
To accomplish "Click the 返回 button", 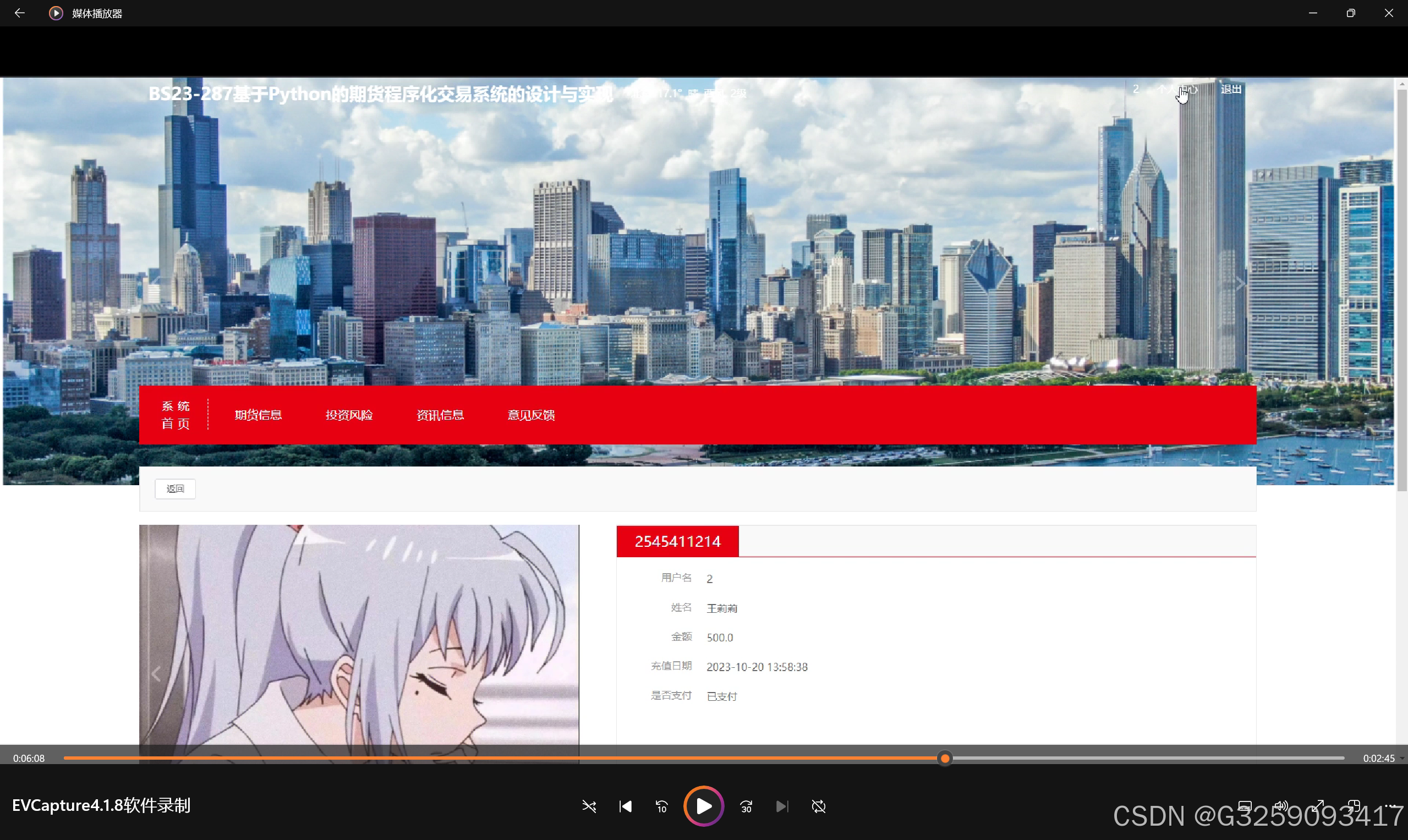I will click(175, 488).
